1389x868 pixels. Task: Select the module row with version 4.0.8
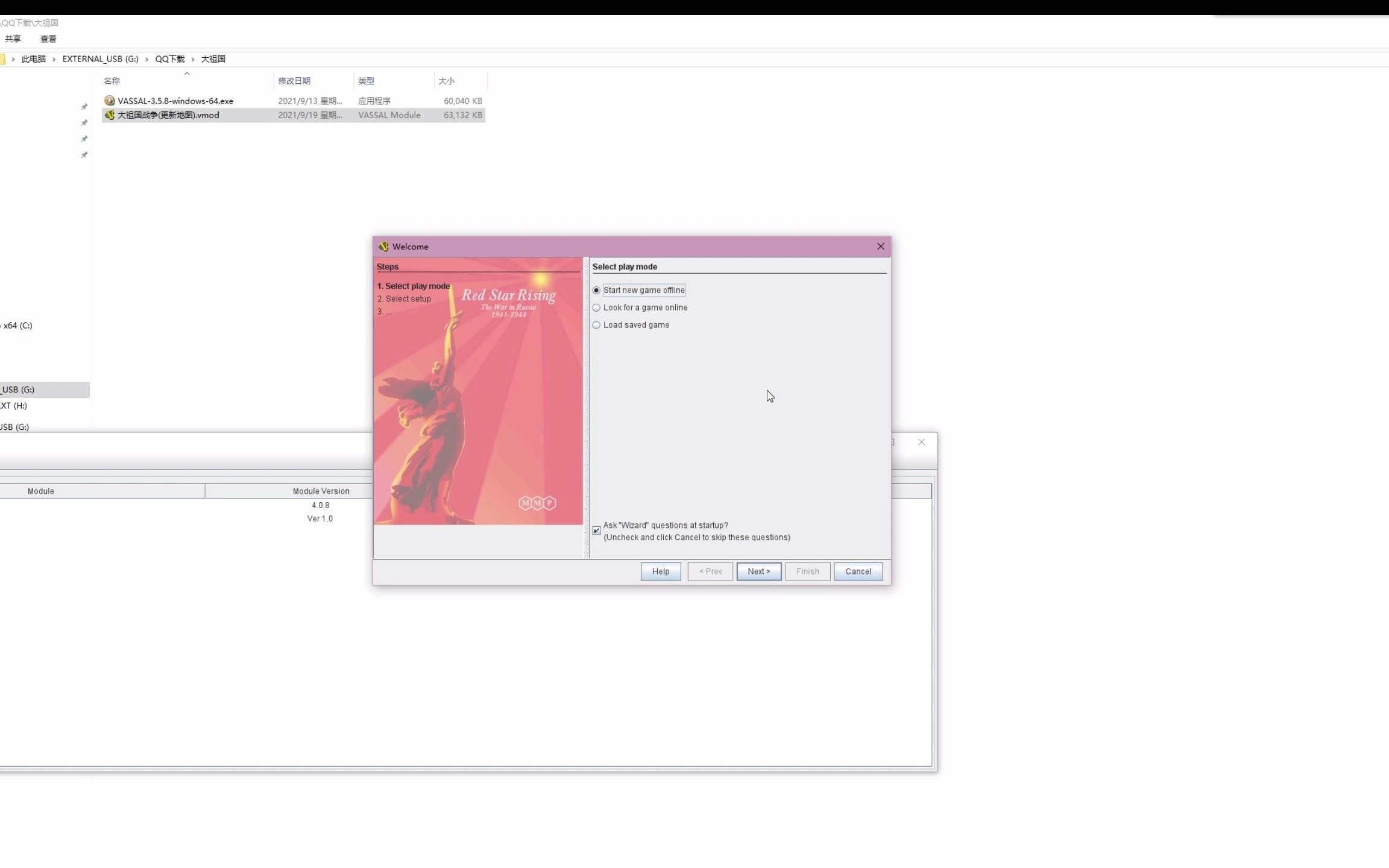click(x=187, y=505)
